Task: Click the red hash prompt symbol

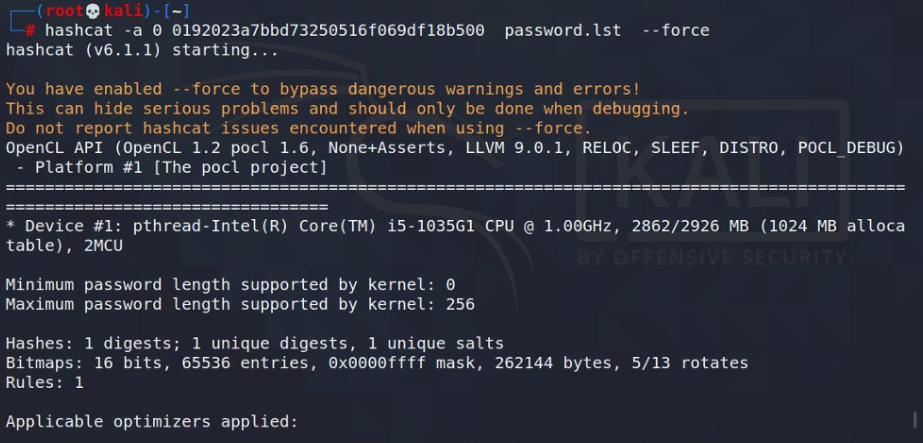Action: click(x=30, y=31)
